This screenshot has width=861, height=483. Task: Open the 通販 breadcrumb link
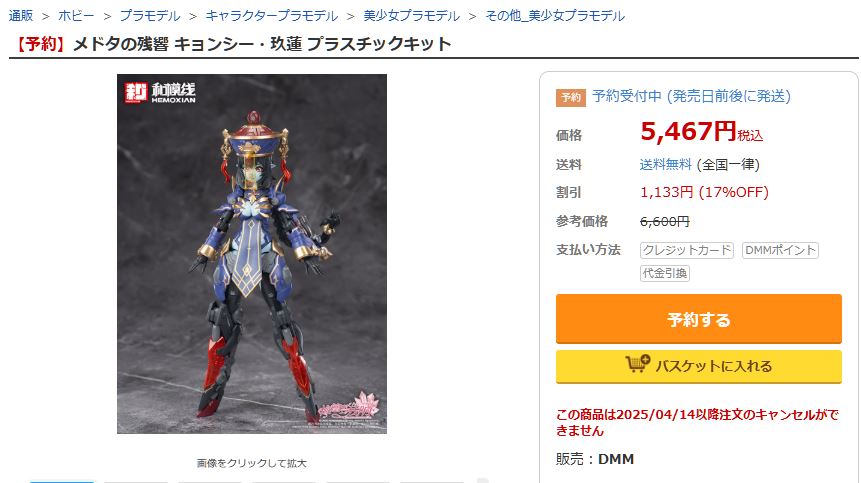[x=21, y=16]
